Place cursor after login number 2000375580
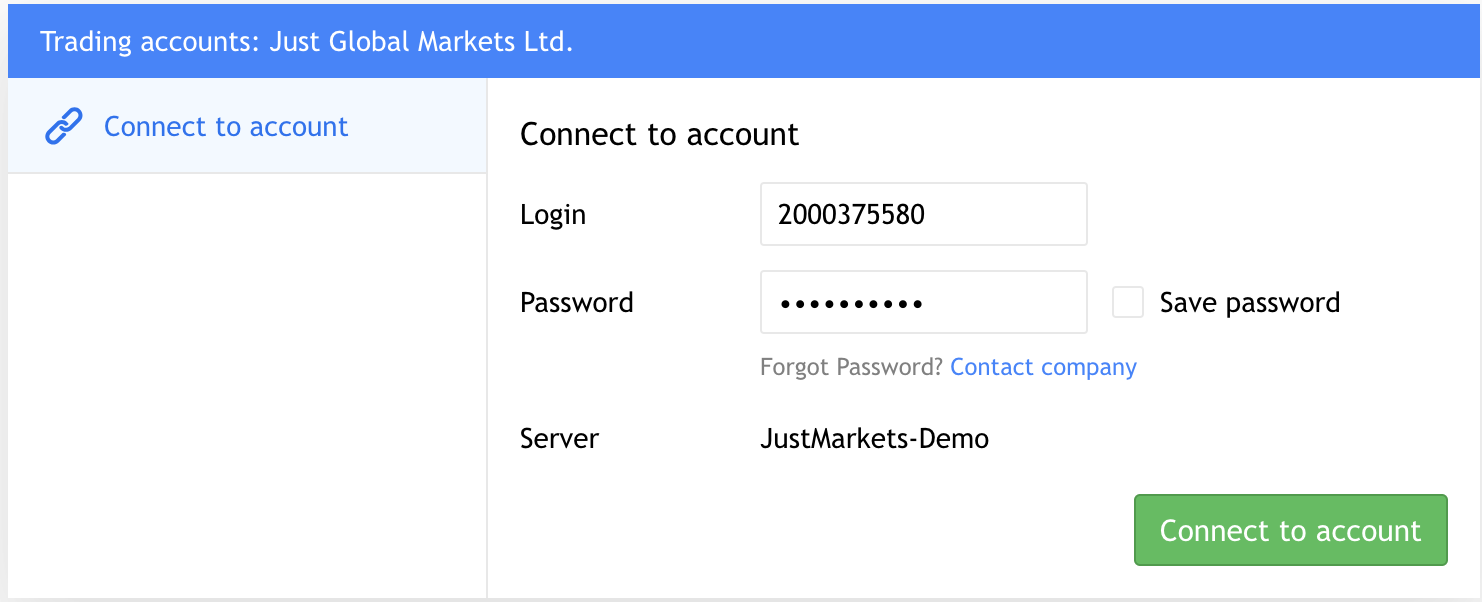 point(928,214)
